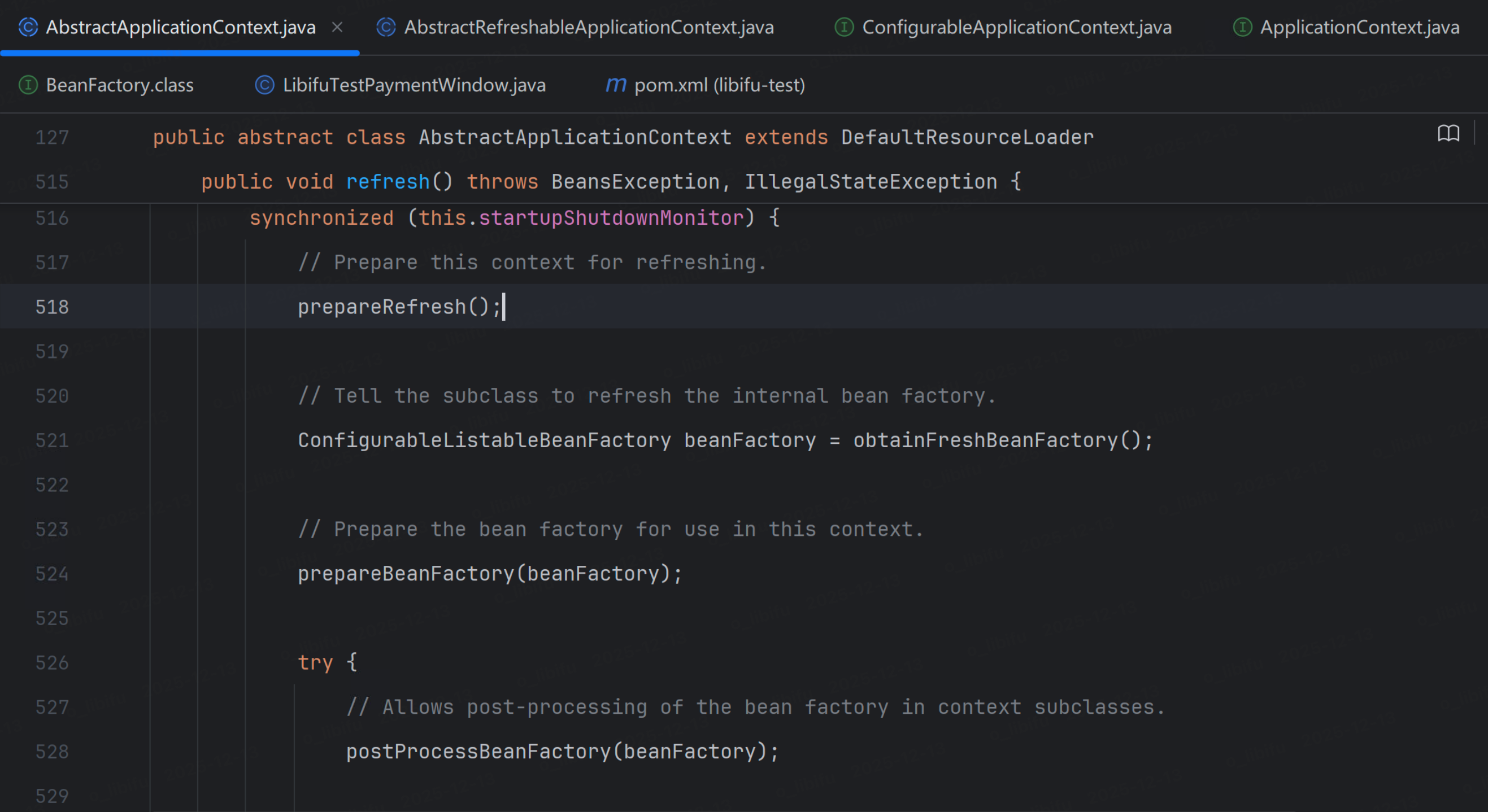
Task: Click ConfigurableApplicationContext interface icon
Action: (x=844, y=27)
